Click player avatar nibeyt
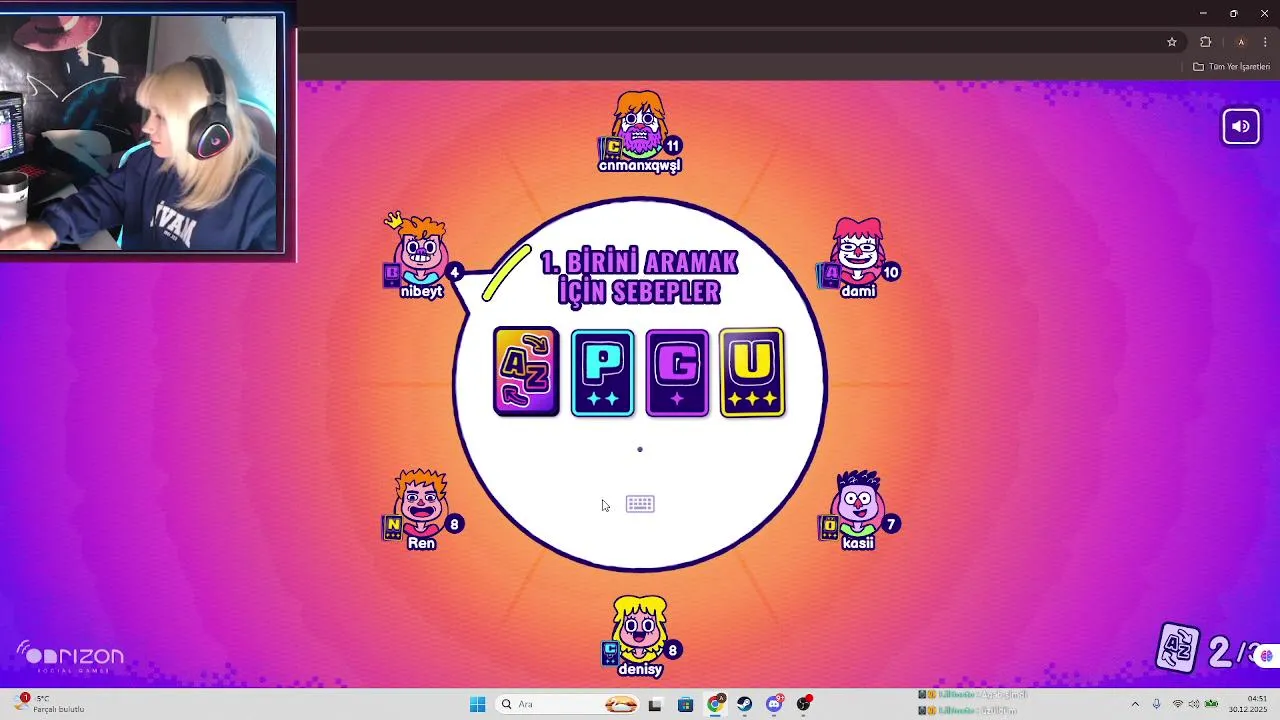This screenshot has height=720, width=1280. click(421, 250)
